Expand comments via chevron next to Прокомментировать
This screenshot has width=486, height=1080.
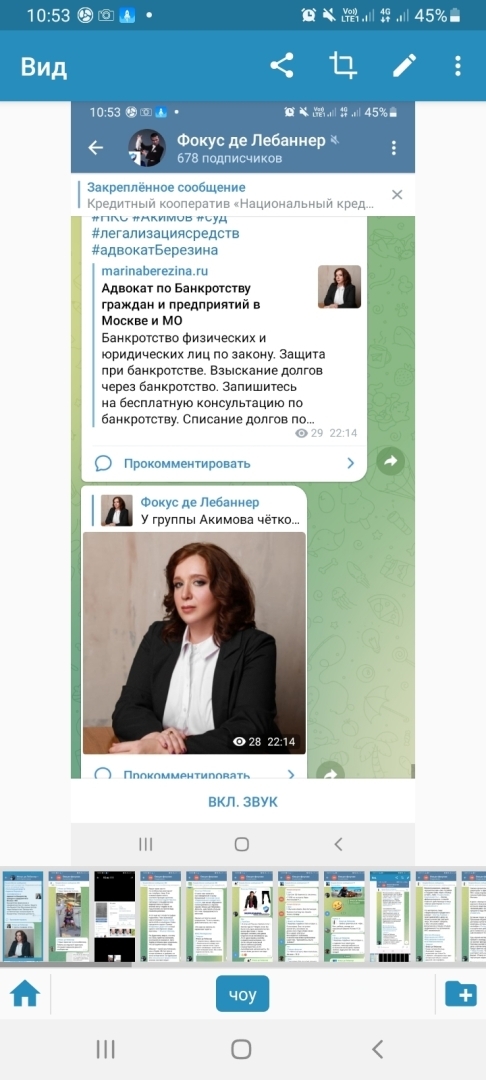(350, 463)
